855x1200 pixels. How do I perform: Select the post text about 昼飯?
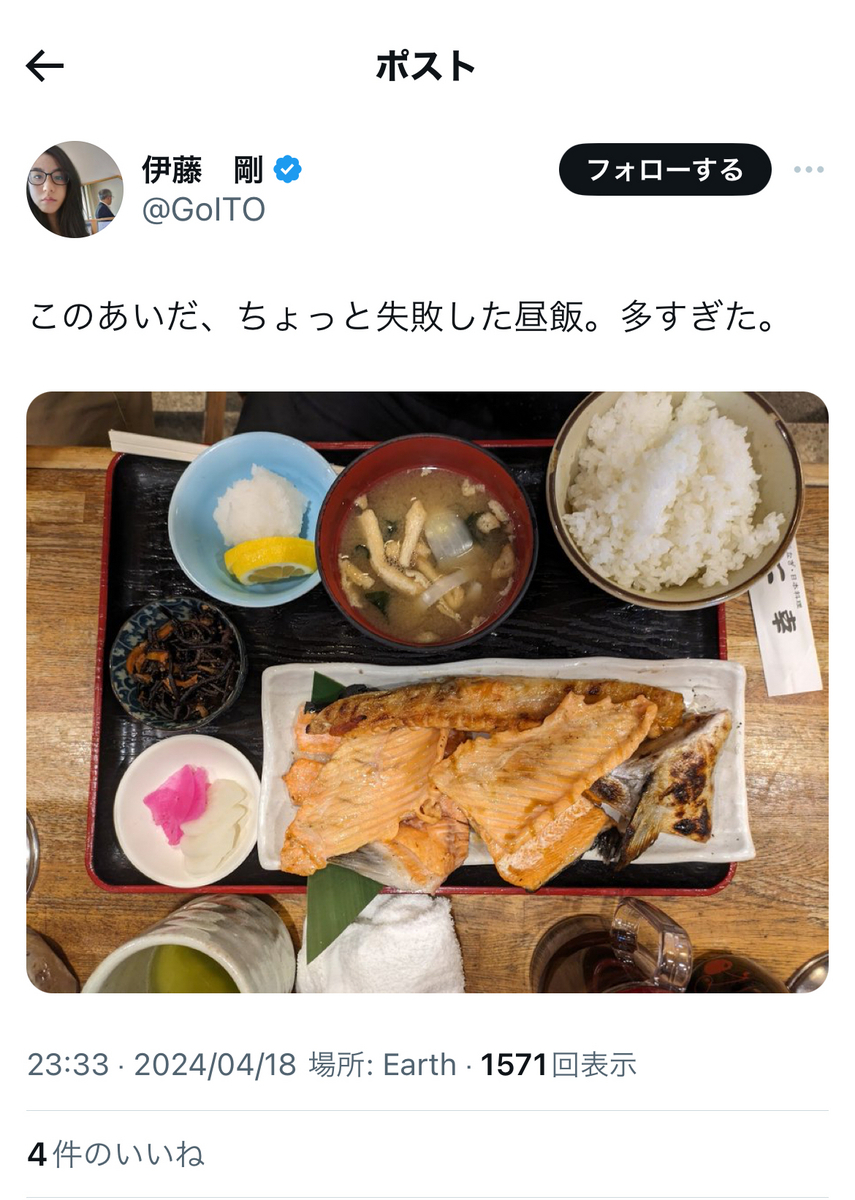pos(403,317)
